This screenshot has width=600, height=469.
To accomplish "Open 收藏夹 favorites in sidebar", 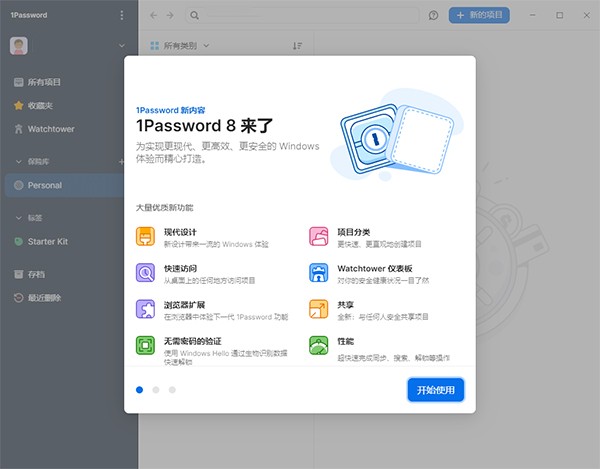I will 33,106.
